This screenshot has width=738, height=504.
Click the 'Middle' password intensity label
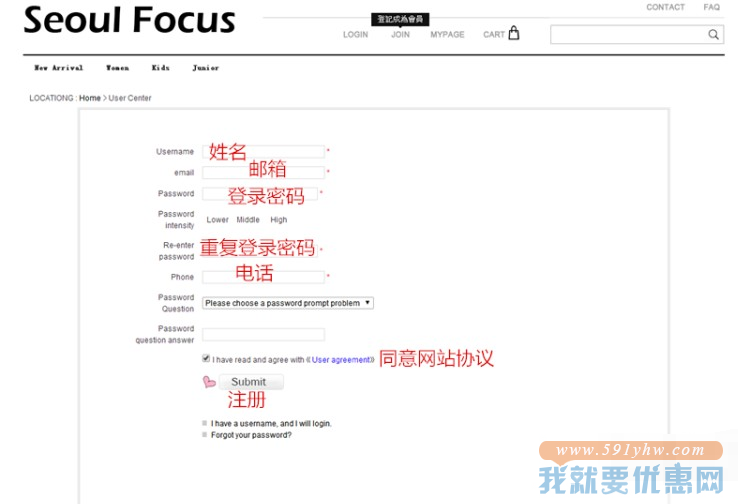coord(248,220)
